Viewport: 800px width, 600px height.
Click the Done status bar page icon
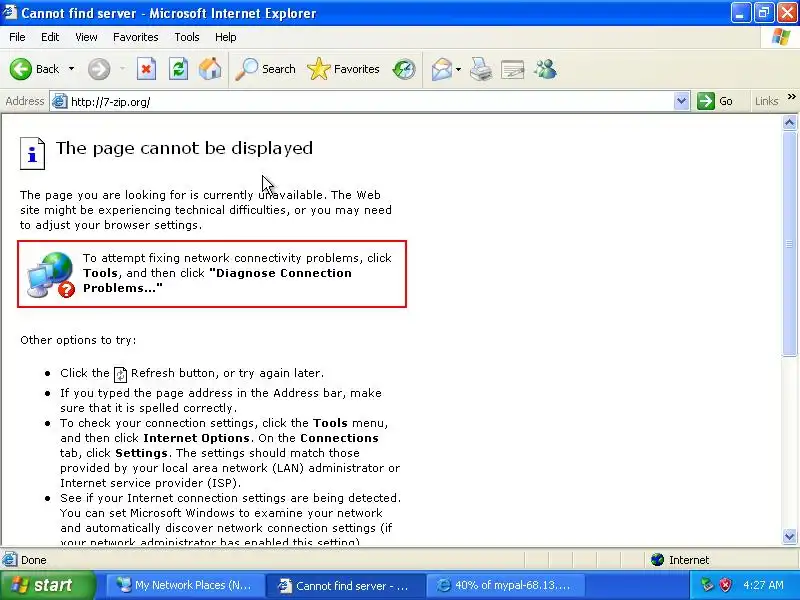(x=10, y=560)
